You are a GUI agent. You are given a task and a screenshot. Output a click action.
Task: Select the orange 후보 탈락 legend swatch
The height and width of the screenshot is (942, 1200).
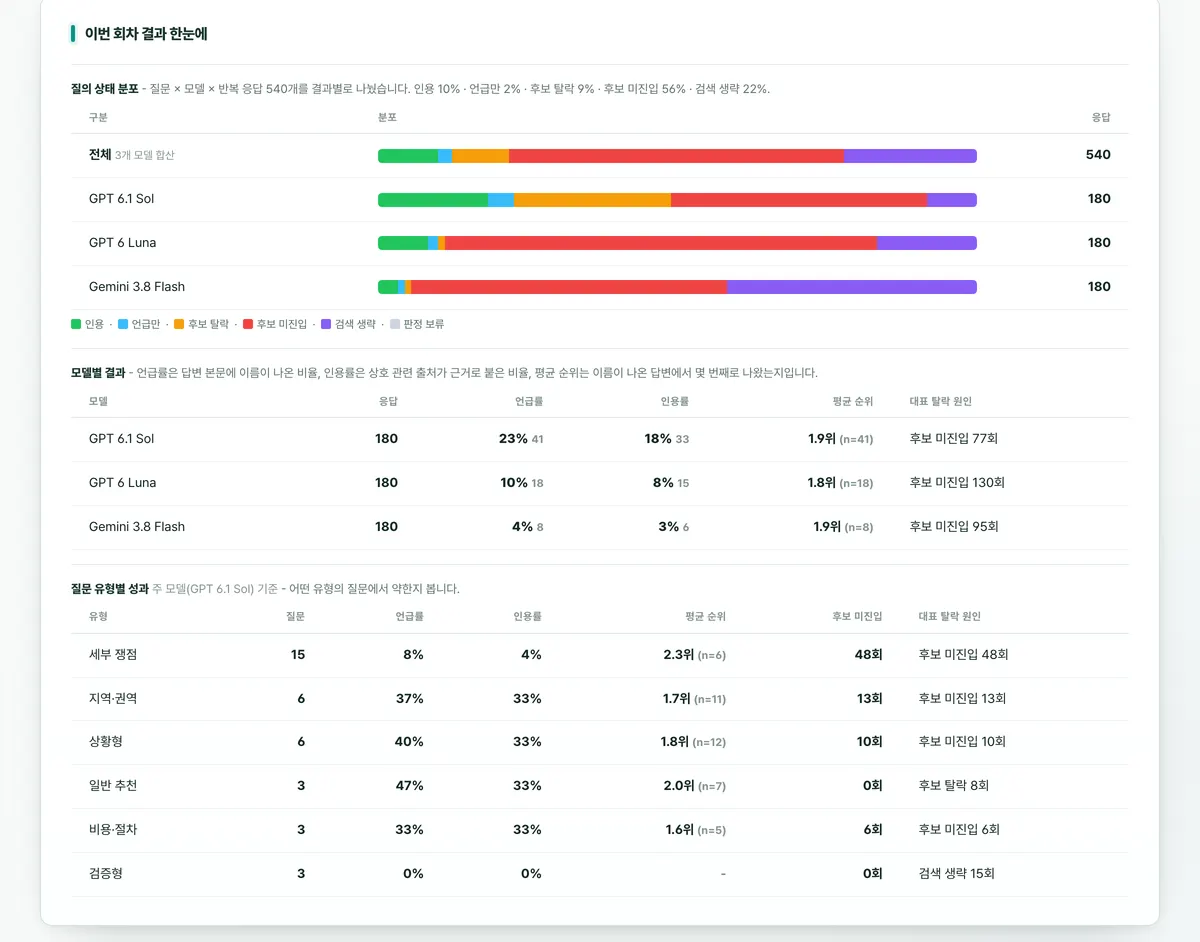[179, 324]
